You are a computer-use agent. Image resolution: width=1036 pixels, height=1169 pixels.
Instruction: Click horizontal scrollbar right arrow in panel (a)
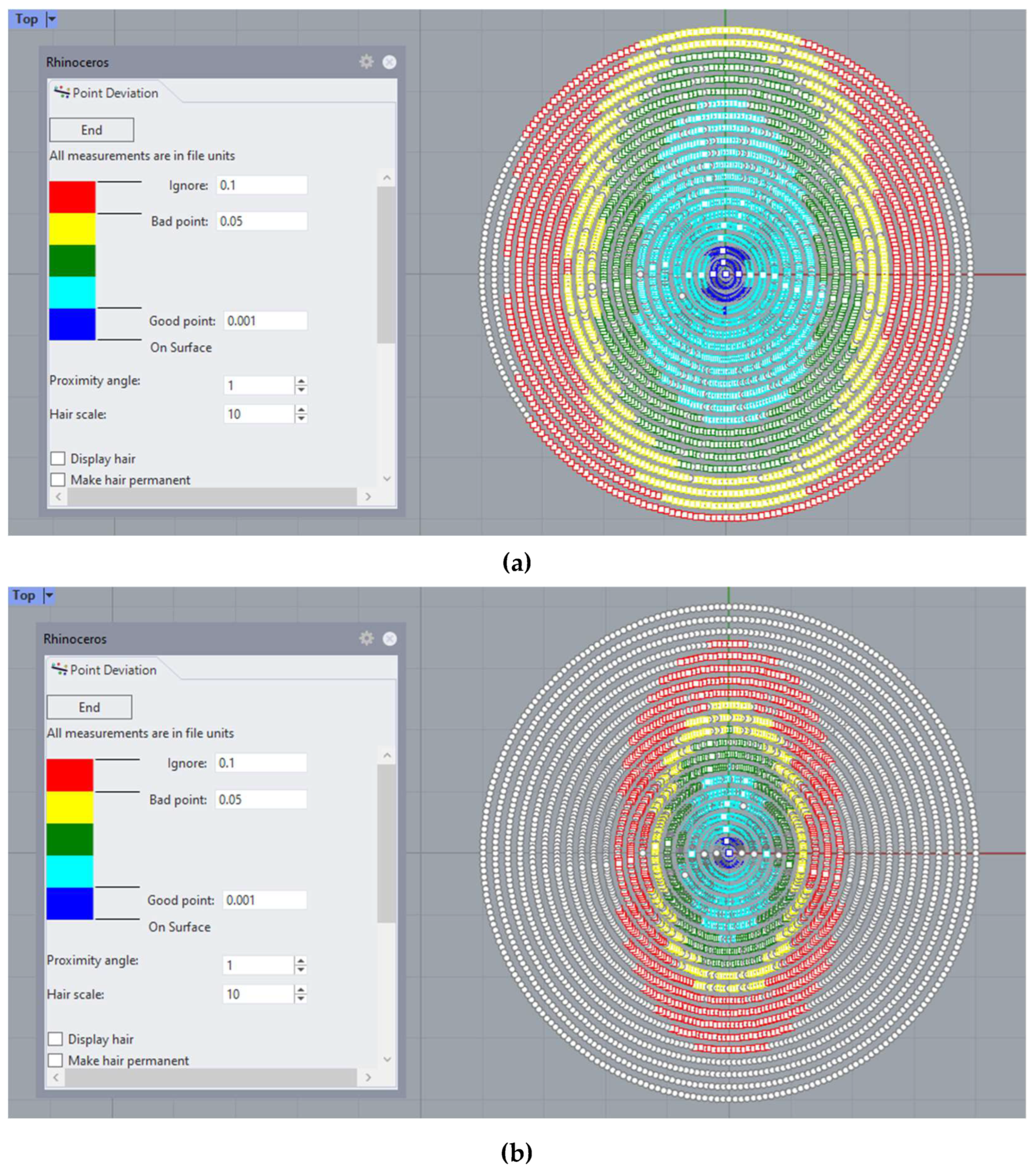368,496
